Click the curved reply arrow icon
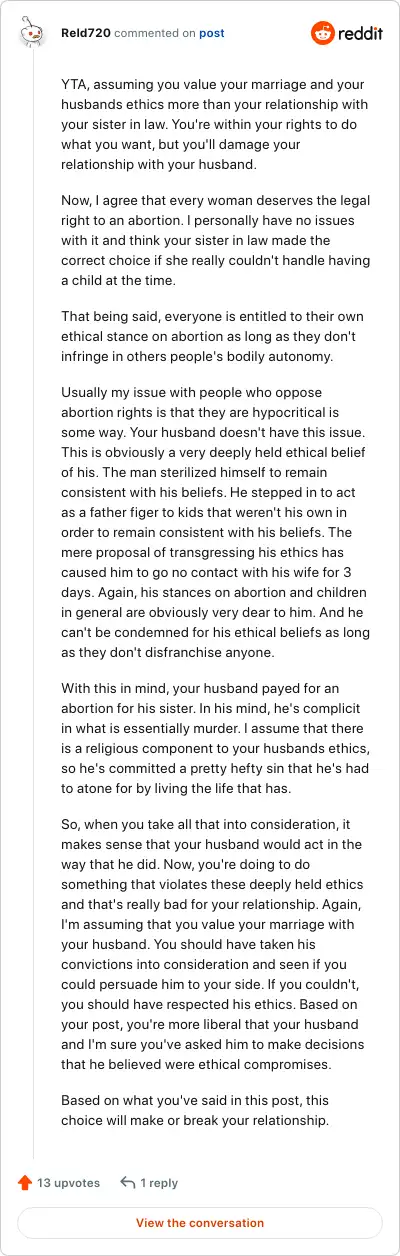The height and width of the screenshot is (1256, 400). [x=128, y=1182]
